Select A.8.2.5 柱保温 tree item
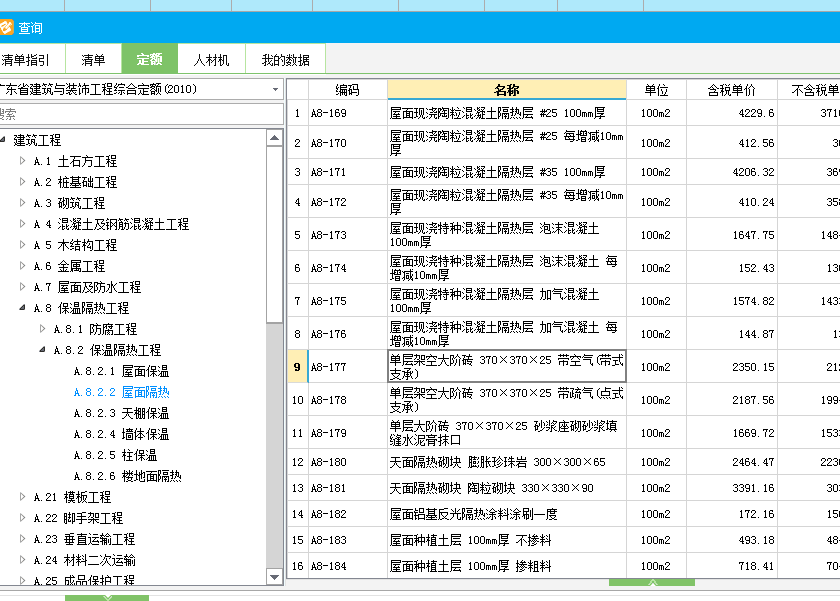 point(115,455)
